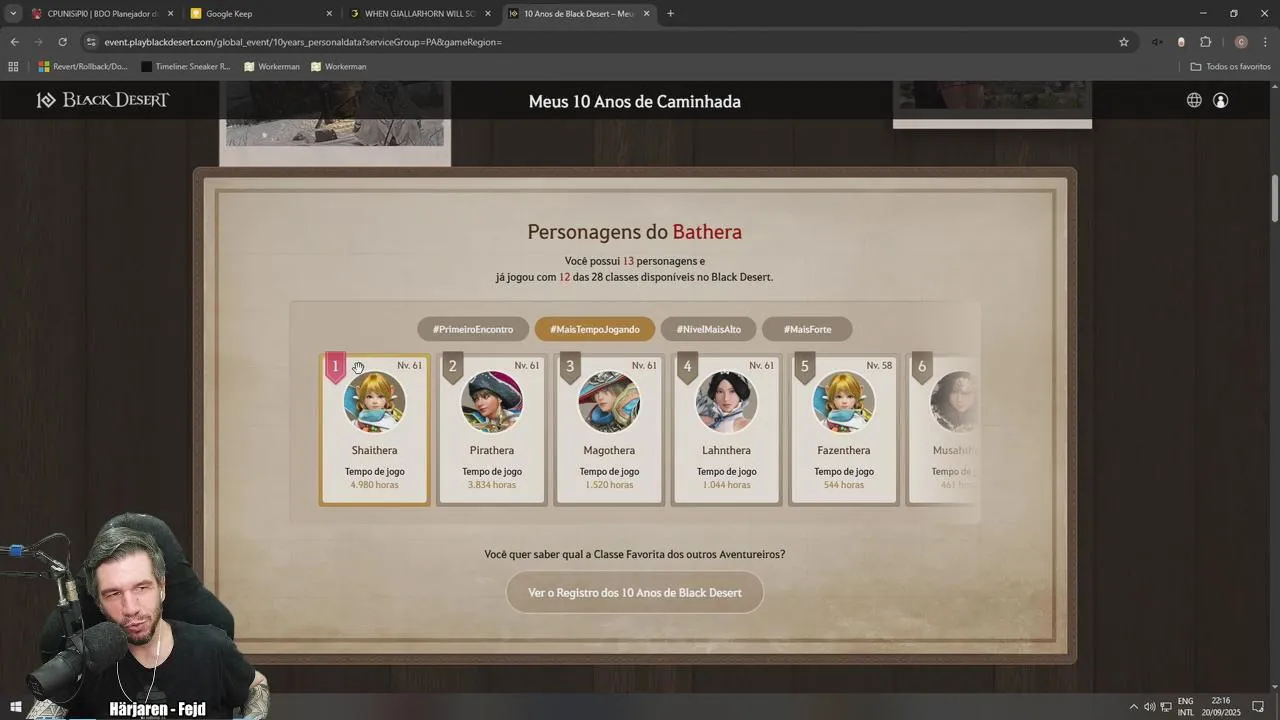Click the muted tab audio icon
1280x720 pixels.
(1157, 42)
